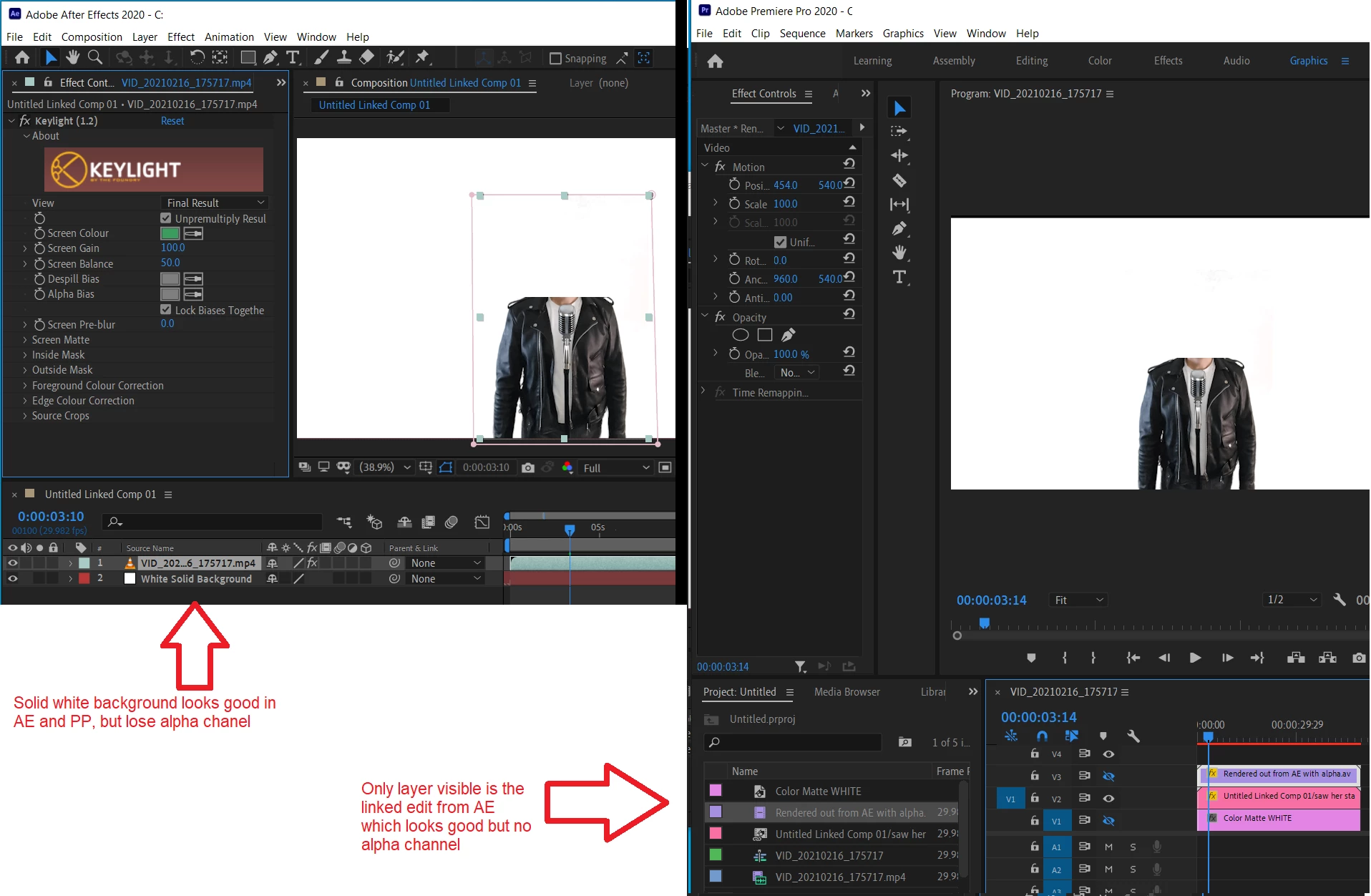The image size is (1371, 896).
Task: Take snapshot in After Effects composition viewer
Action: [x=528, y=467]
